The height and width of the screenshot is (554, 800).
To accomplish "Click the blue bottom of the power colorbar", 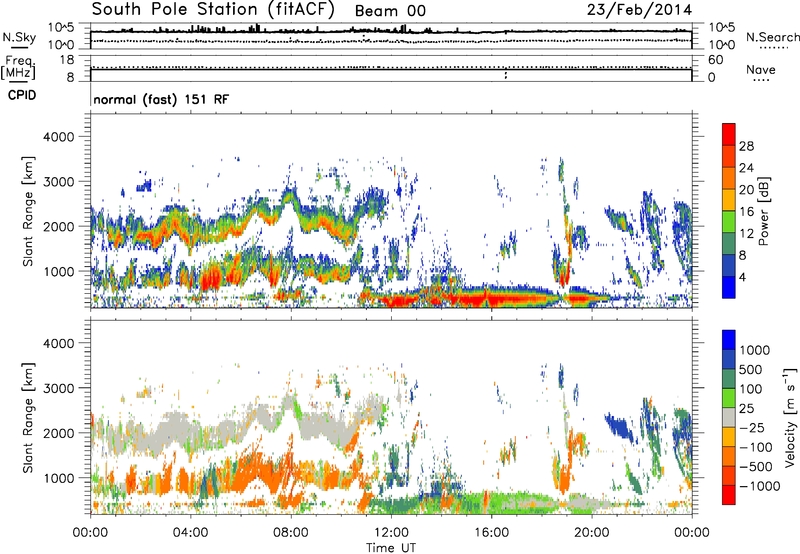I will point(729,287).
